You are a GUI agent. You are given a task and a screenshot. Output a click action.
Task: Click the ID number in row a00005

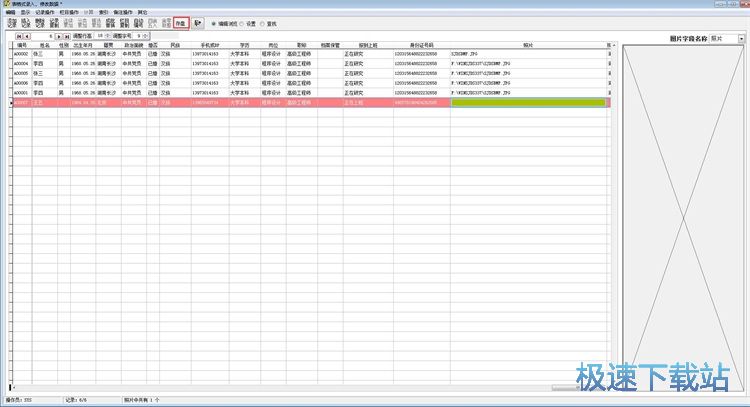point(416,73)
